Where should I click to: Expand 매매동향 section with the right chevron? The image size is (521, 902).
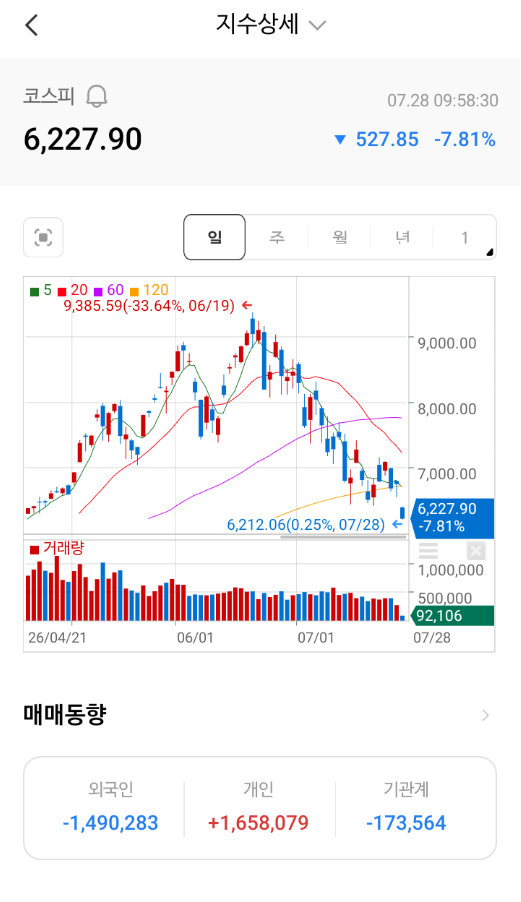pyautogui.click(x=485, y=715)
